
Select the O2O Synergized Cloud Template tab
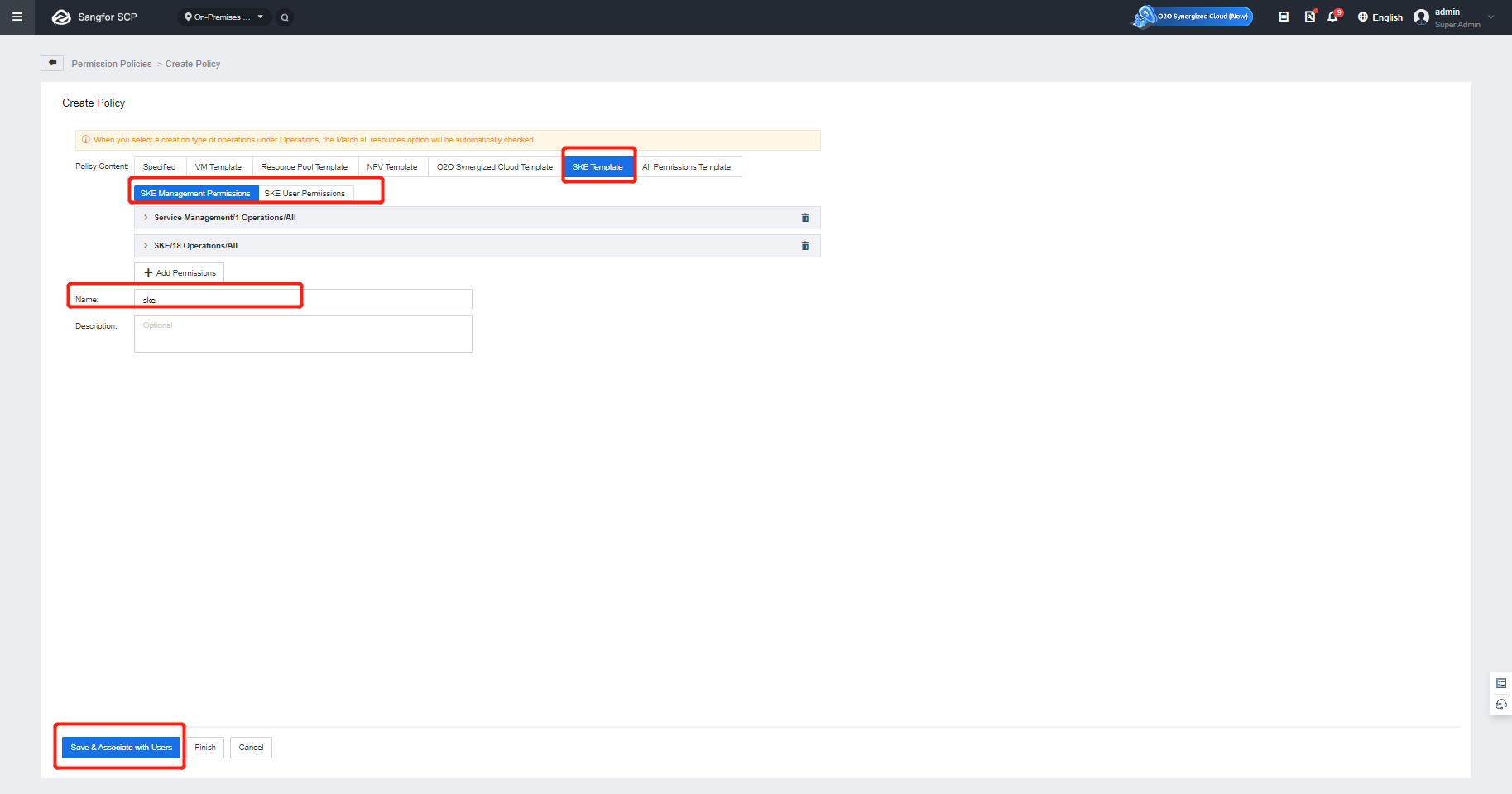tap(495, 167)
